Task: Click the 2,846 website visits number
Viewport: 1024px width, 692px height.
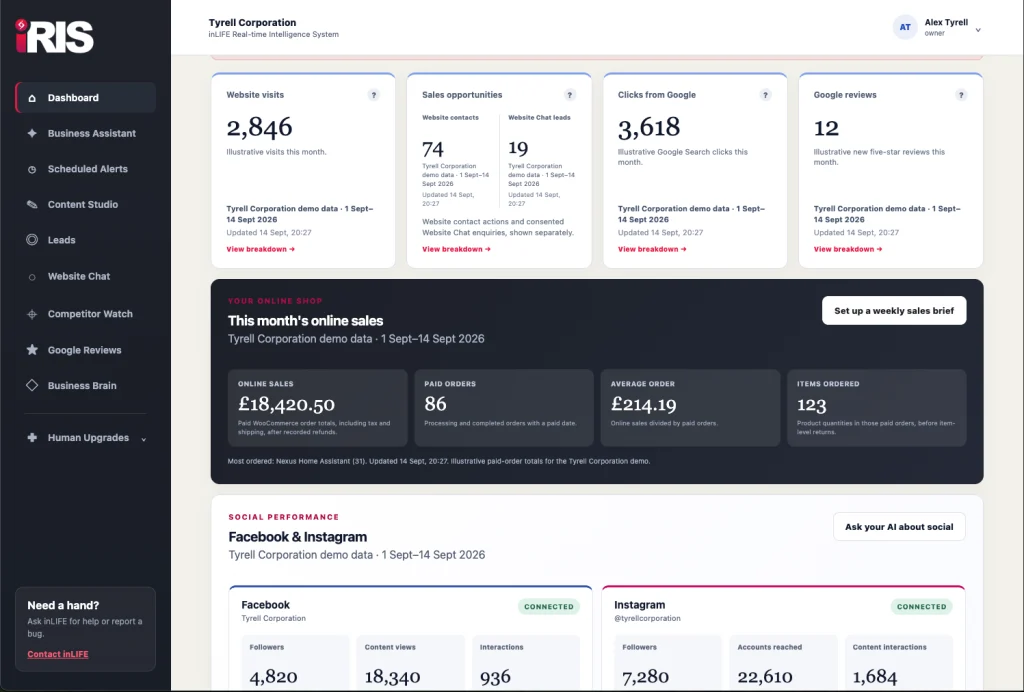Action: pos(259,127)
